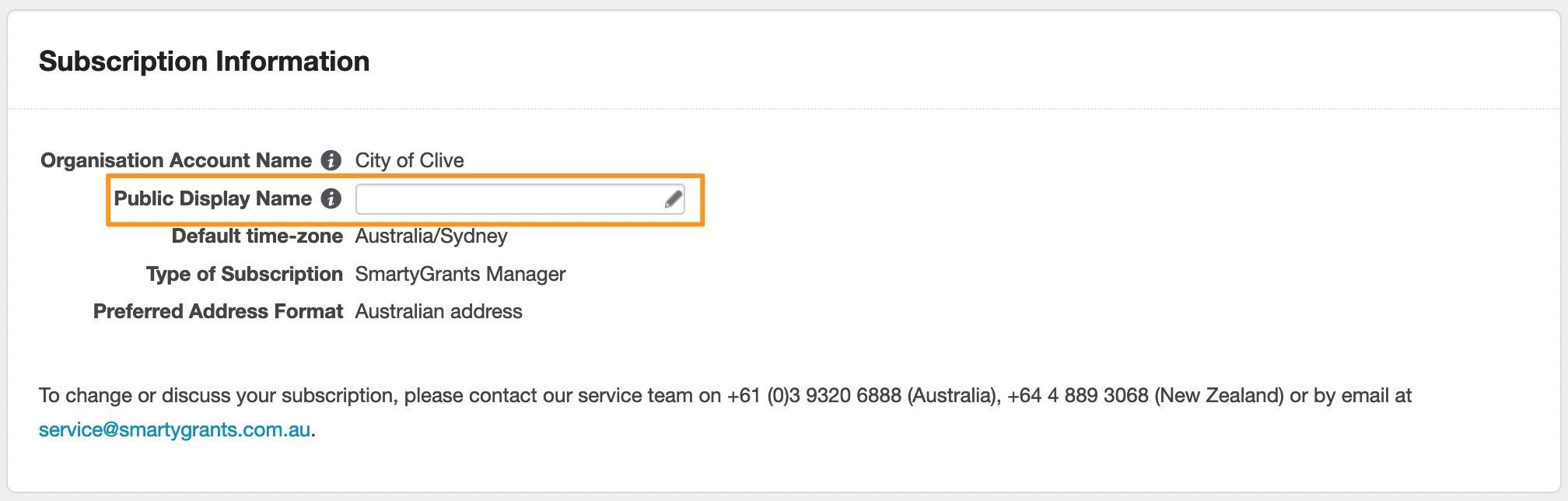Click the City of Clive value
The height and width of the screenshot is (501, 1568).
coord(410,160)
